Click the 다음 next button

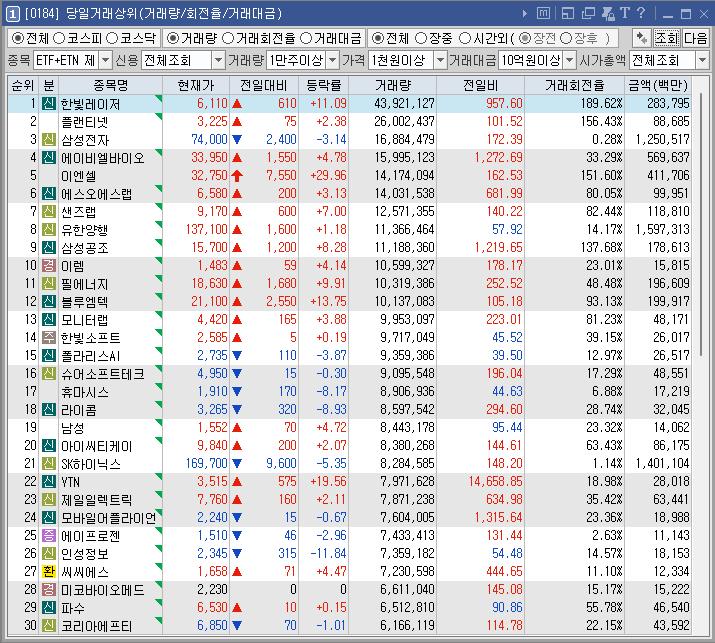click(x=695, y=38)
